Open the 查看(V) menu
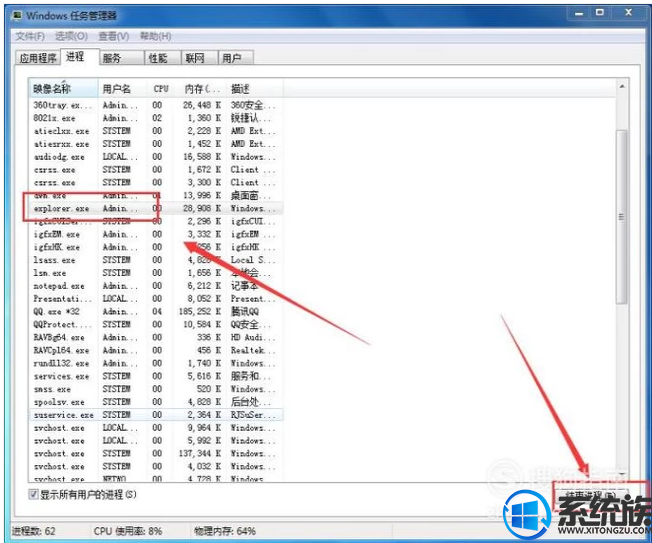 (x=114, y=36)
